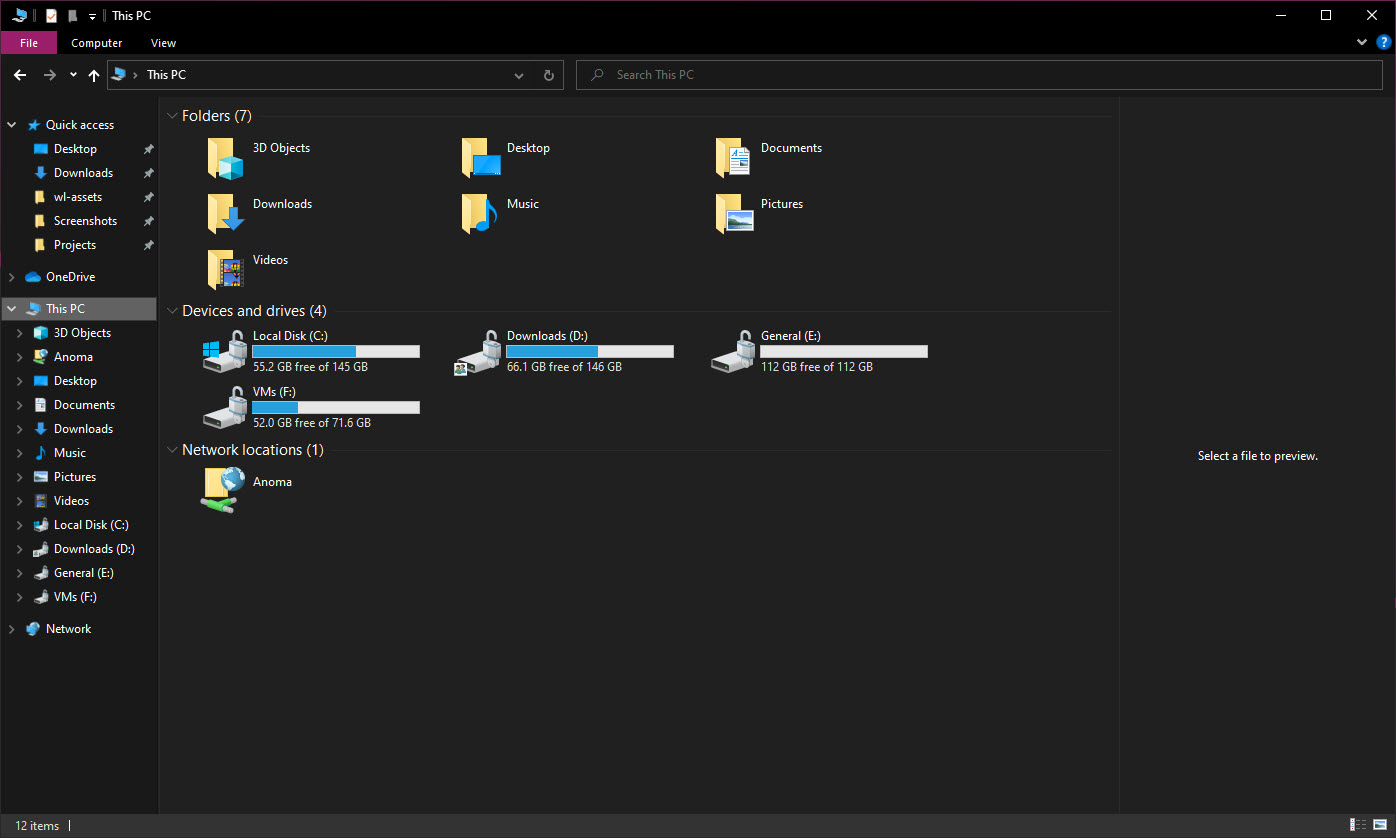Viewport: 1396px width, 838px height.
Task: Click the General (E:) capacity bar
Action: 843,350
